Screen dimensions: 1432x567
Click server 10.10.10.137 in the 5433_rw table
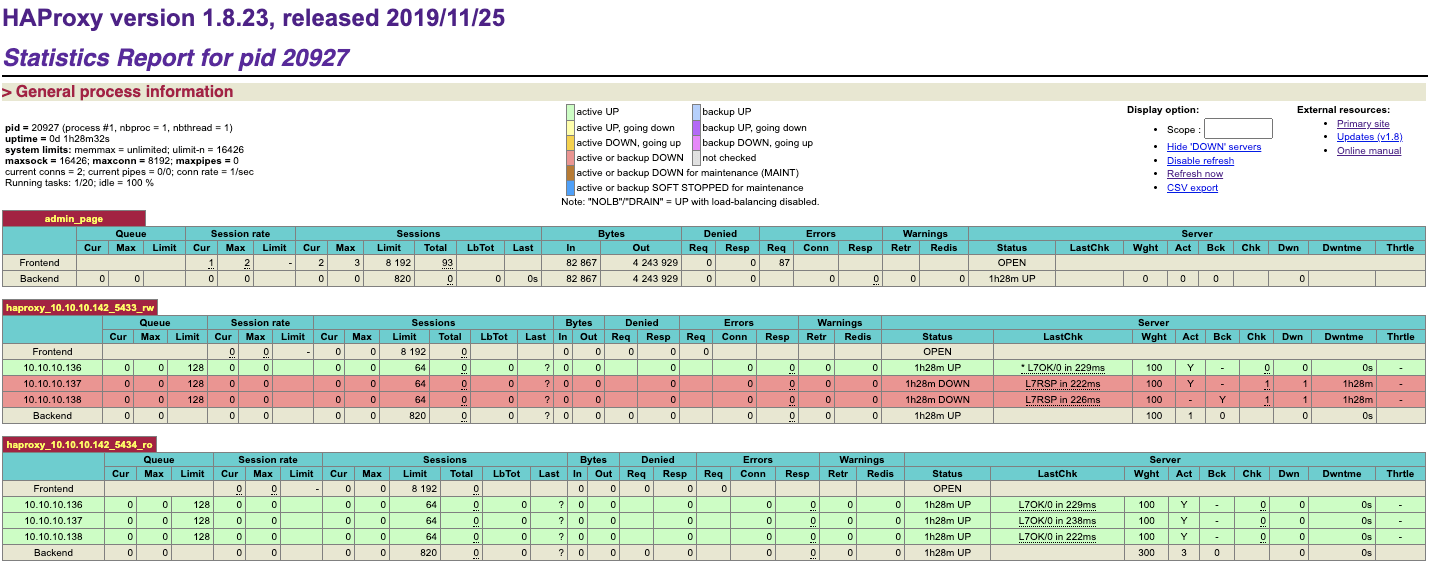pos(52,383)
